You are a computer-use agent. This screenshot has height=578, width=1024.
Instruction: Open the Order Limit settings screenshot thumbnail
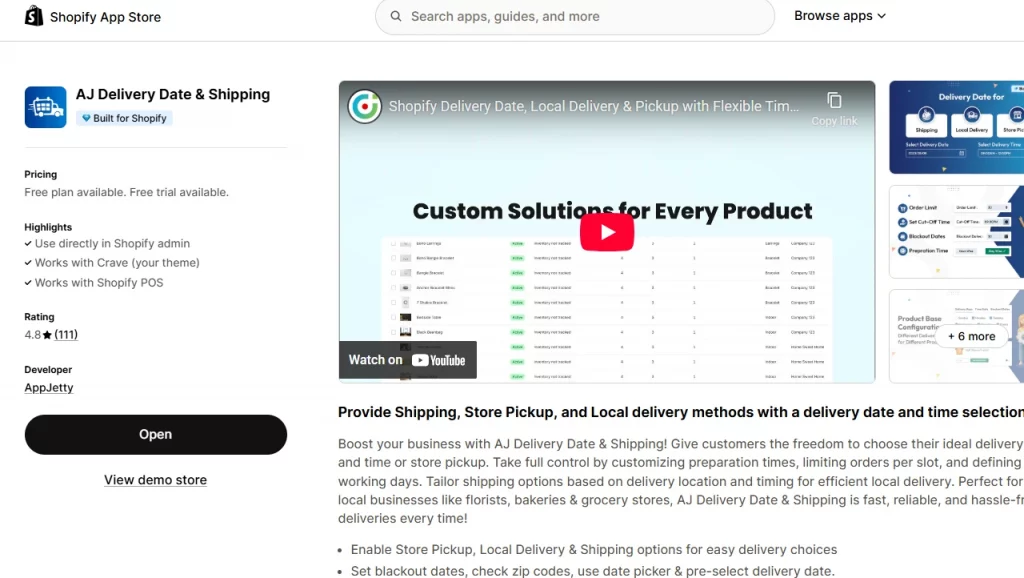click(956, 231)
